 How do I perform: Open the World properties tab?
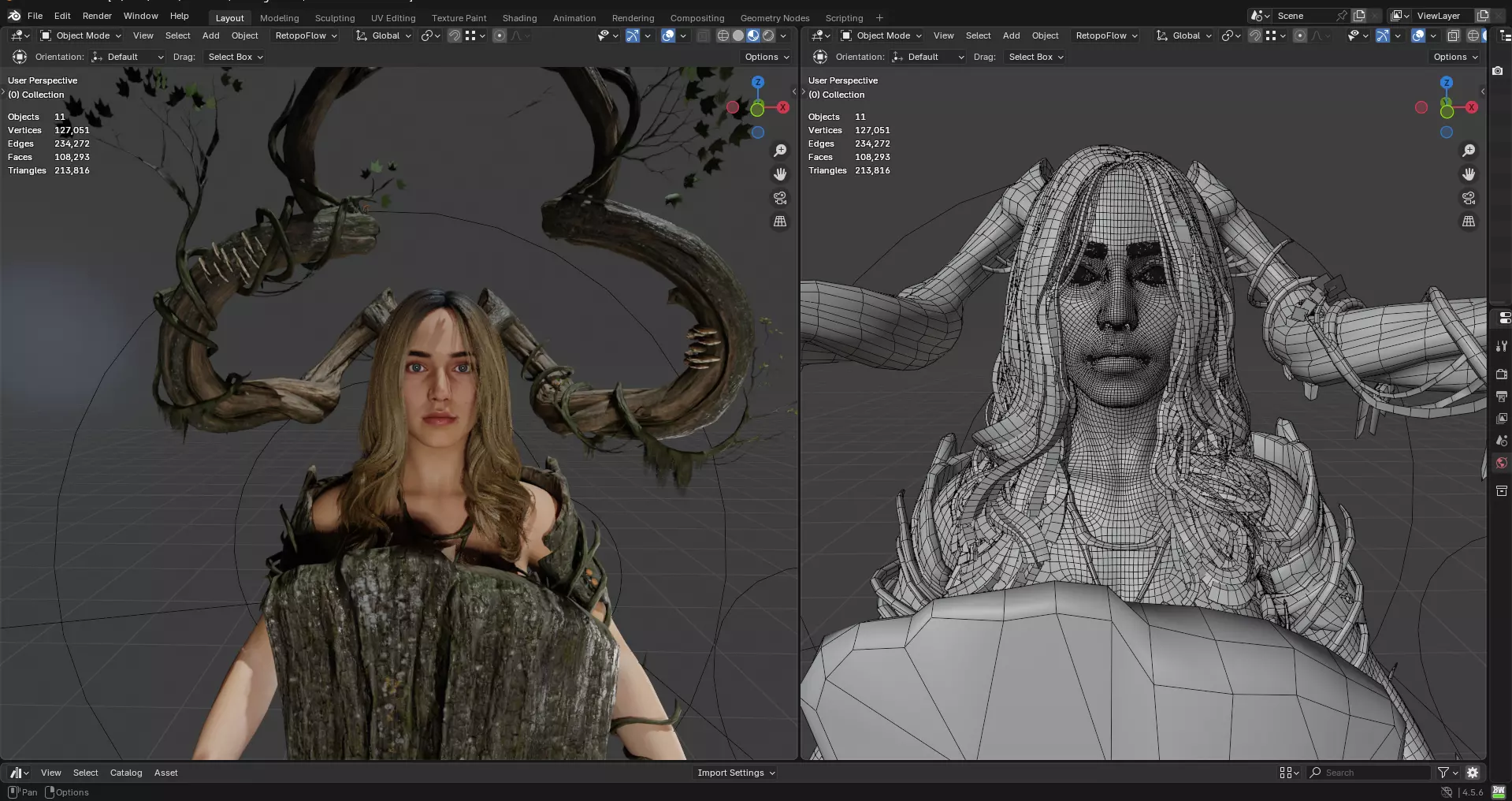(x=1502, y=463)
